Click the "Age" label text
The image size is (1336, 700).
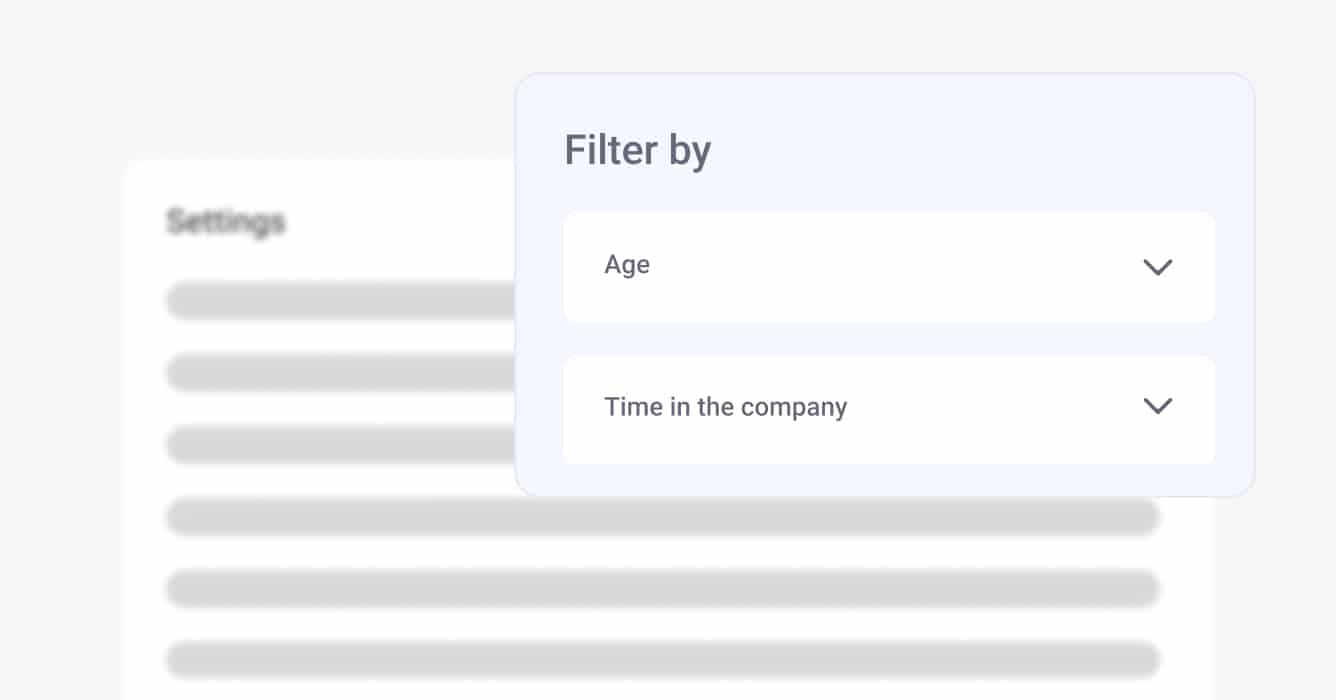(627, 265)
